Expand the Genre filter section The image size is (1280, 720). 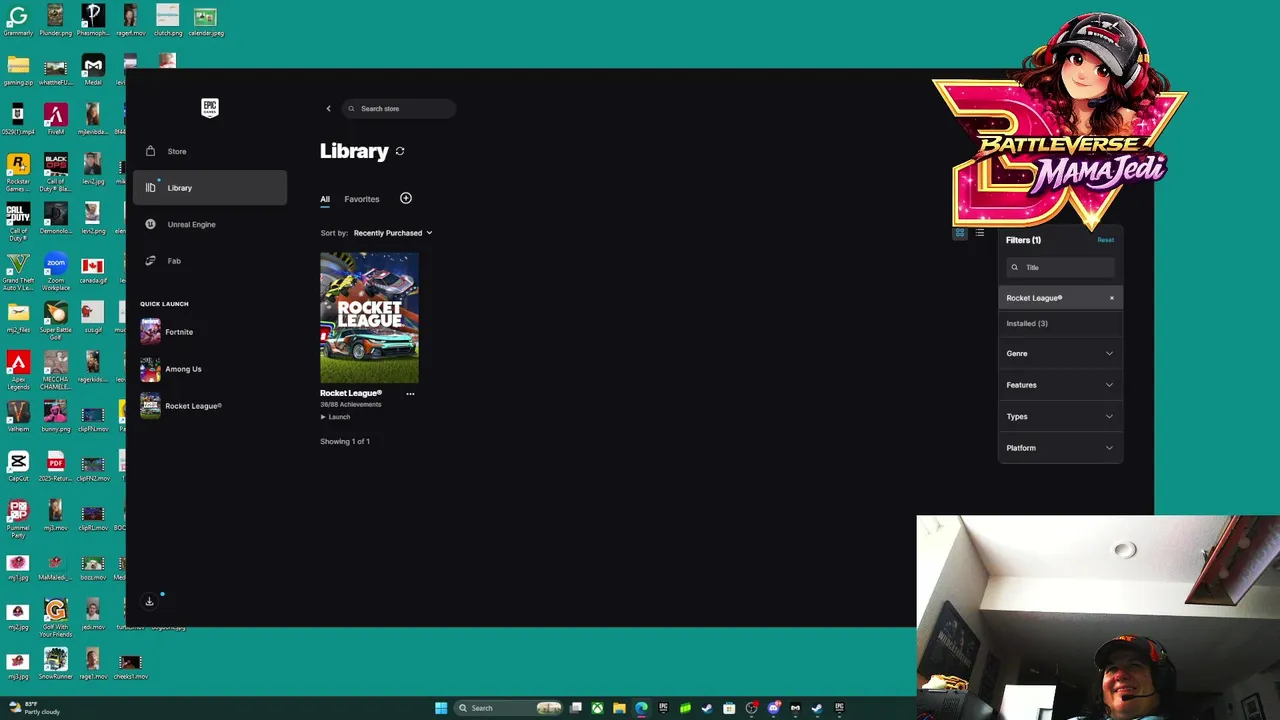1060,353
